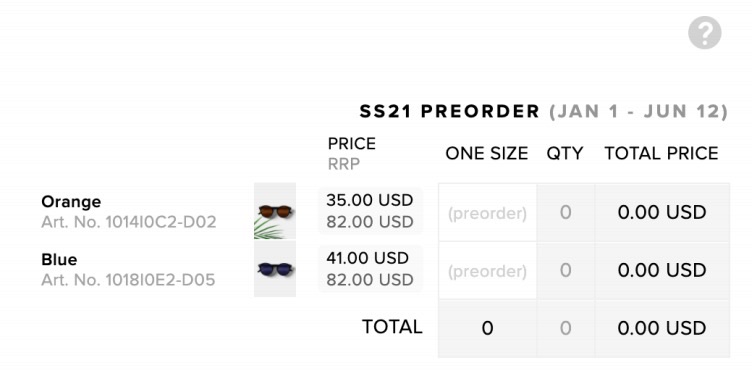The height and width of the screenshot is (378, 752).
Task: Click the help question mark icon
Action: click(705, 33)
